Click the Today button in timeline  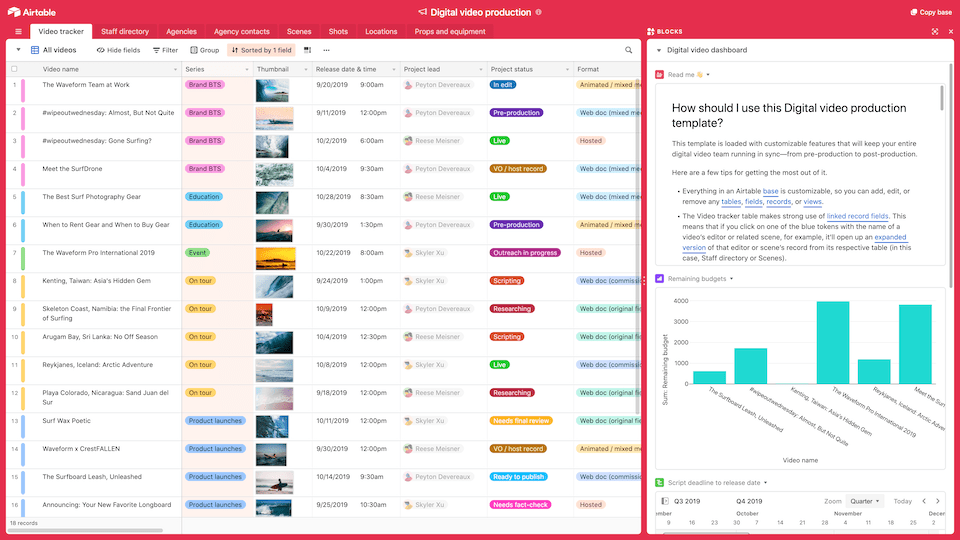click(902, 501)
